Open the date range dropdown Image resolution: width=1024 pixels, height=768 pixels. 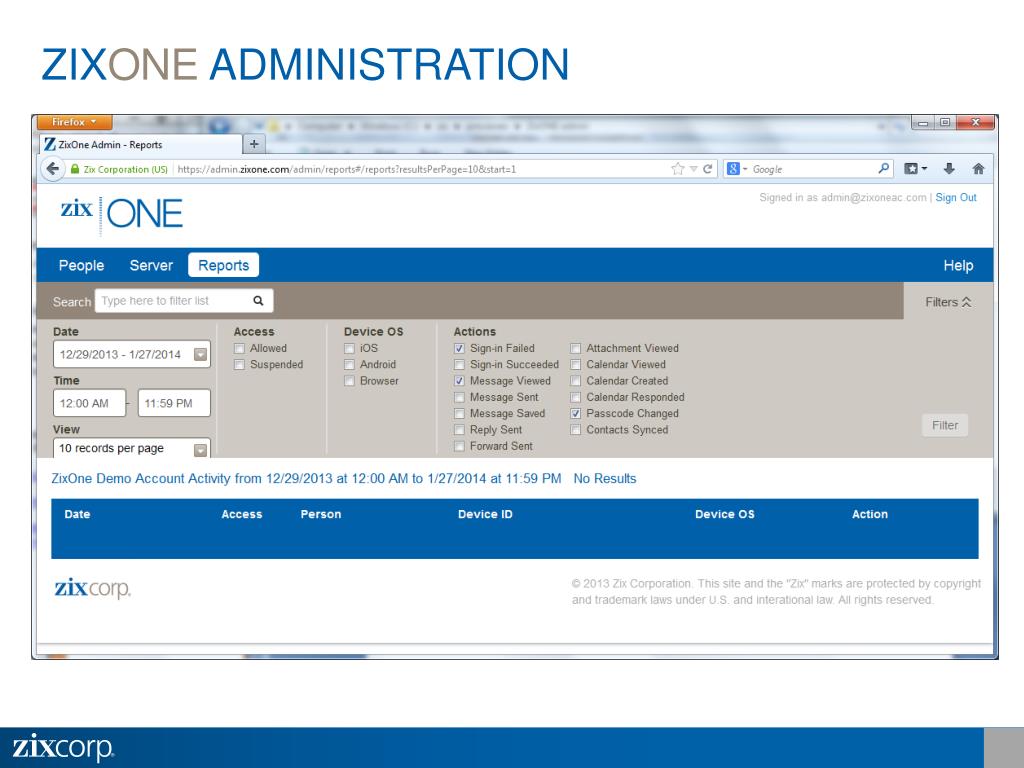200,355
